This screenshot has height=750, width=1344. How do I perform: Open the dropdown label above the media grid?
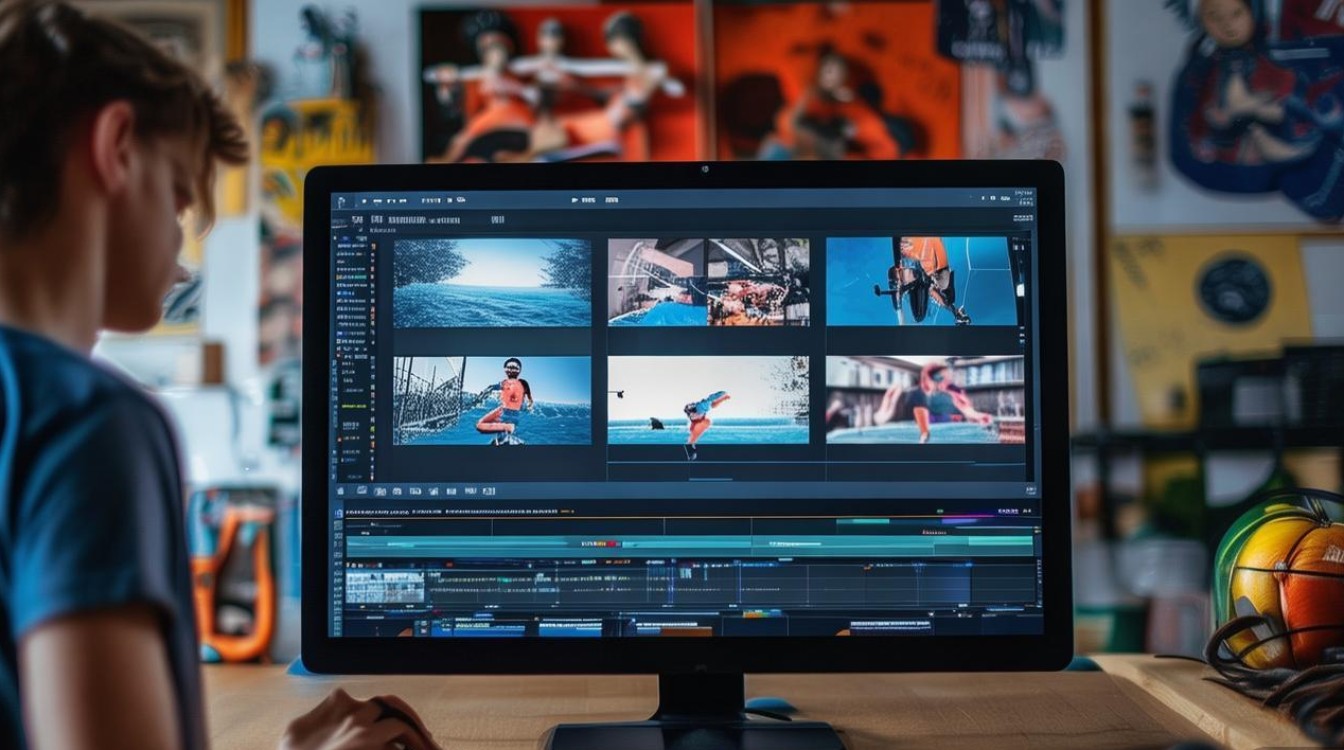pos(383,230)
